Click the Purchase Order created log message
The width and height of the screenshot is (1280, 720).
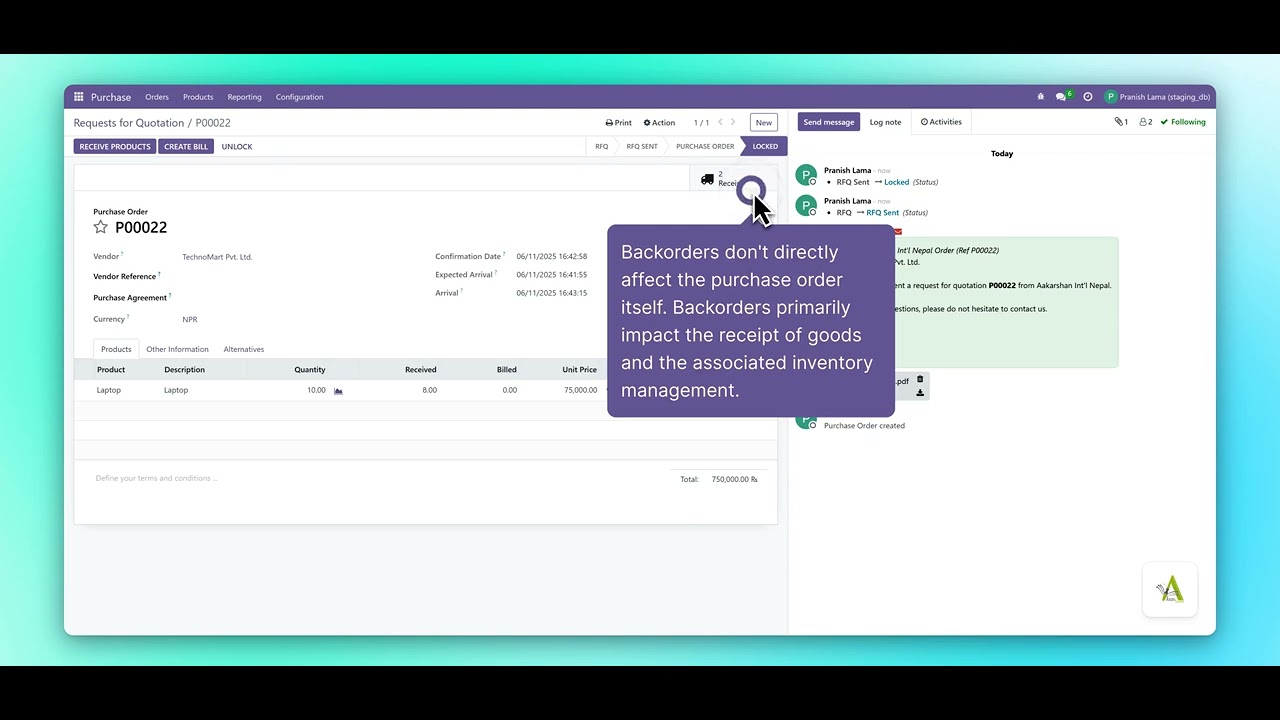click(864, 426)
